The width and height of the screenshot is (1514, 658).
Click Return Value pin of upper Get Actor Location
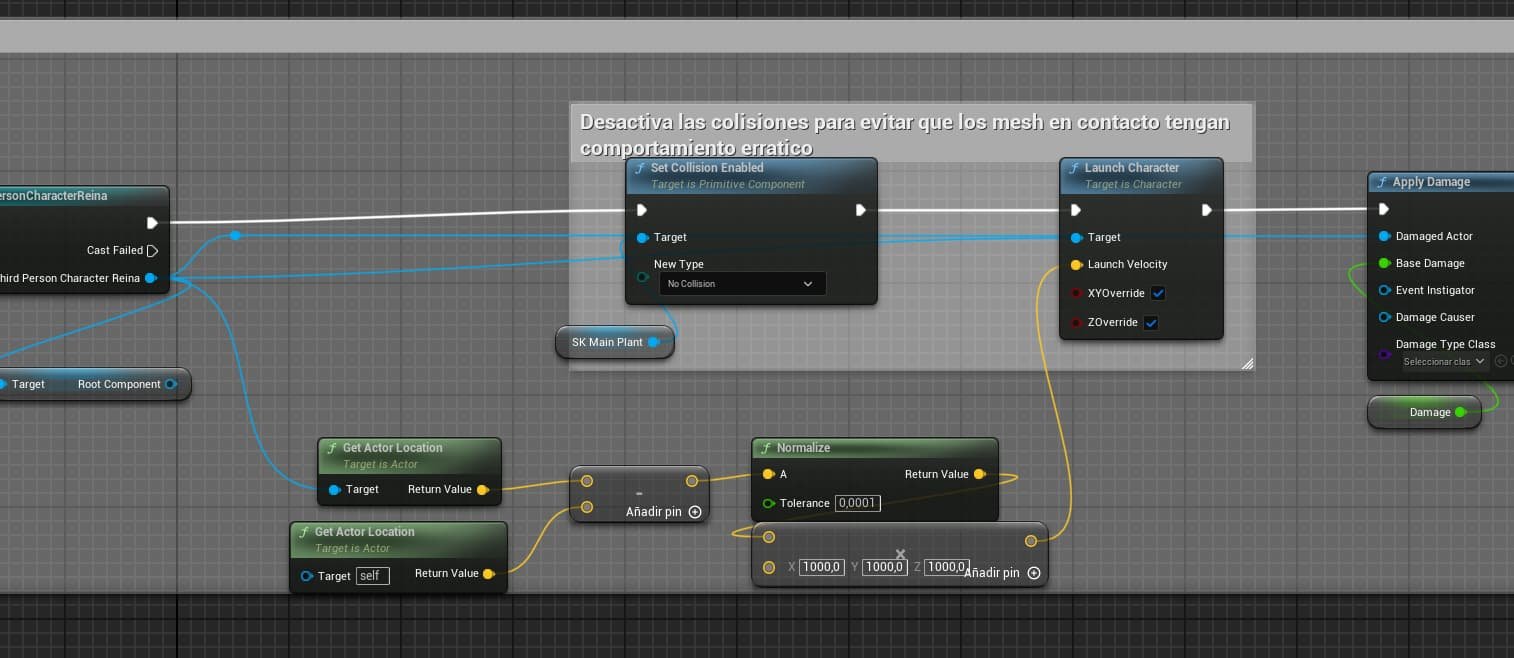click(483, 490)
